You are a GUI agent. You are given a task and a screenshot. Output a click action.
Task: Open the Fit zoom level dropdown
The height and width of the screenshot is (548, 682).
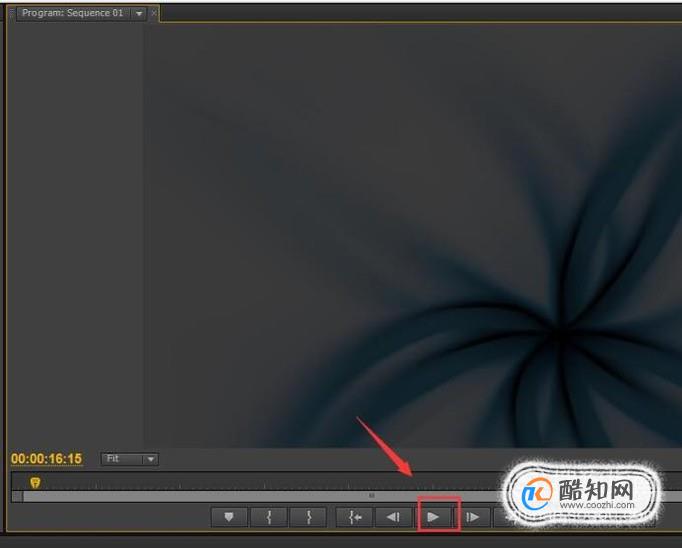click(x=130, y=459)
